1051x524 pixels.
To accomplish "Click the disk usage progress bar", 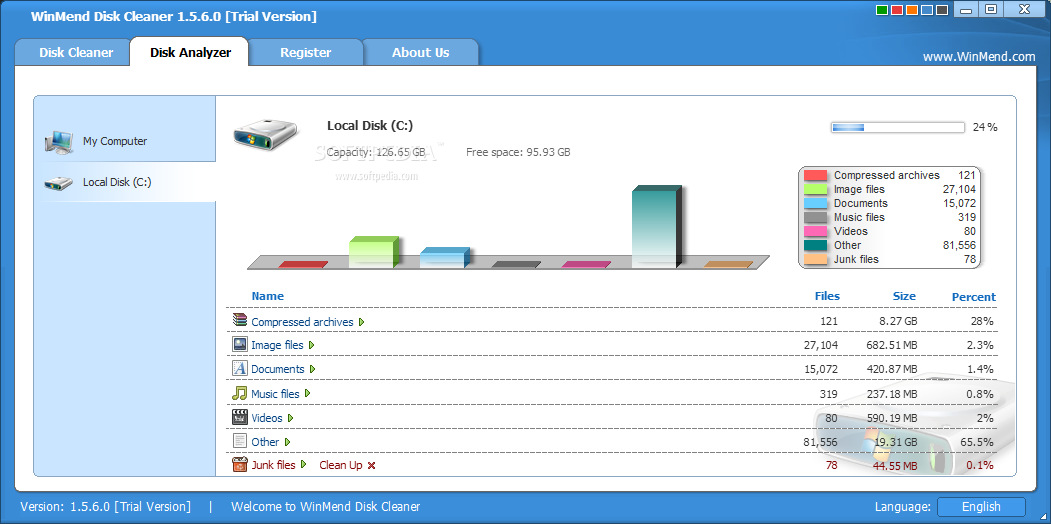I will (898, 127).
